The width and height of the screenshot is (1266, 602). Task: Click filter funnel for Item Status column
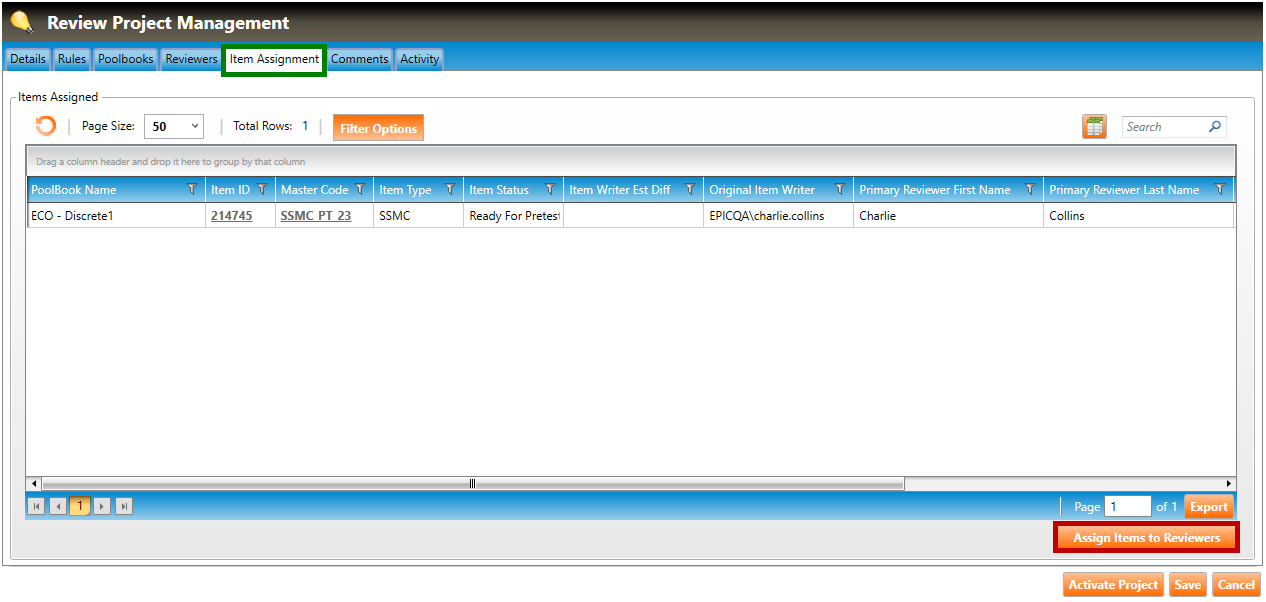[550, 190]
